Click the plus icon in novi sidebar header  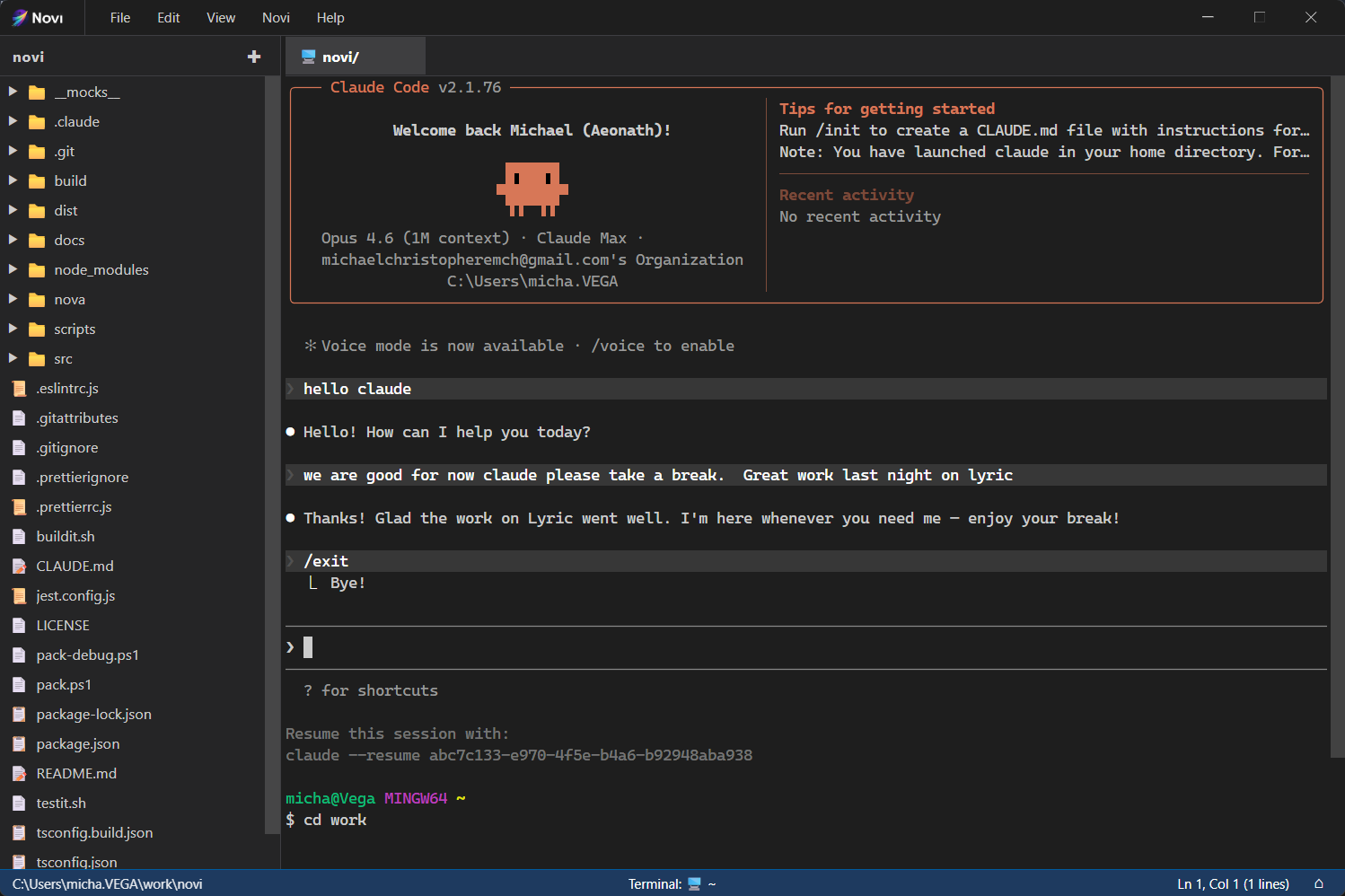pos(254,57)
